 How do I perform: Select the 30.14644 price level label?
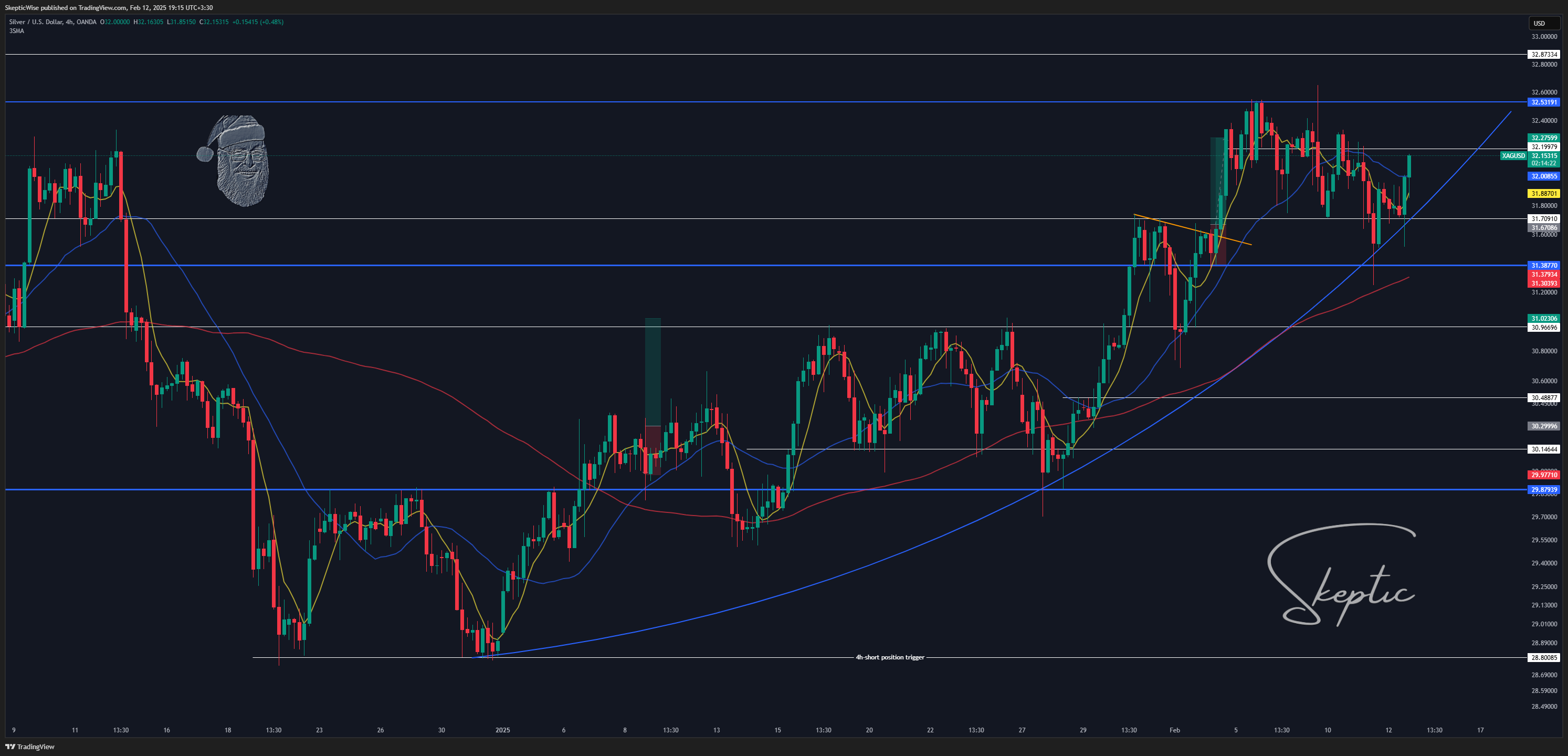(1544, 449)
